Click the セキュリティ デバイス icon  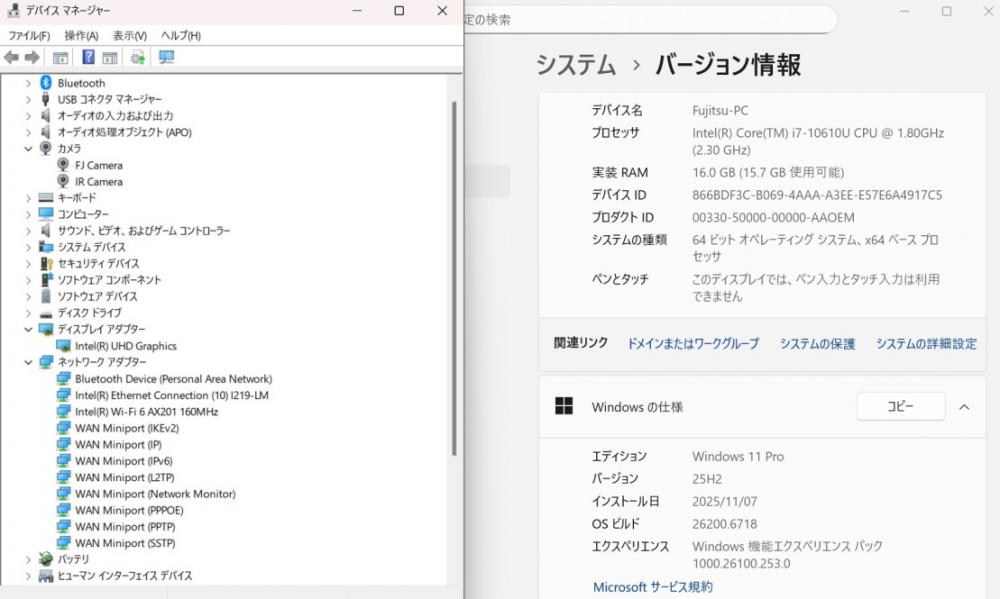pyautogui.click(x=46, y=263)
